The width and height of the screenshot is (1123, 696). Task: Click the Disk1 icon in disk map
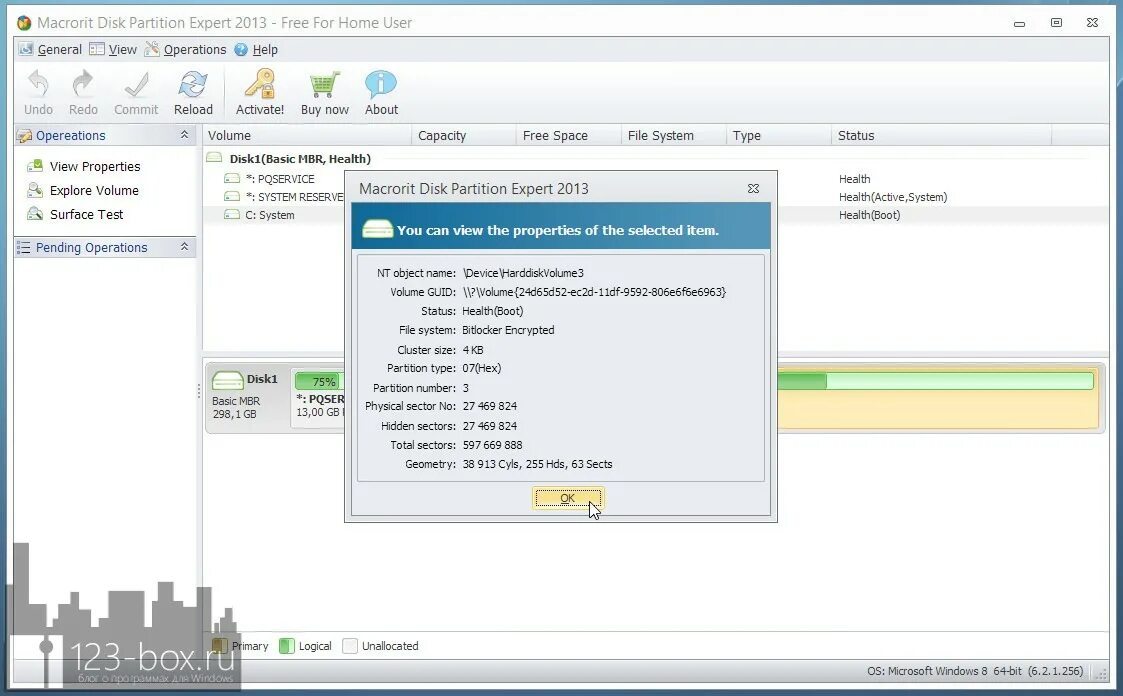tap(228, 380)
